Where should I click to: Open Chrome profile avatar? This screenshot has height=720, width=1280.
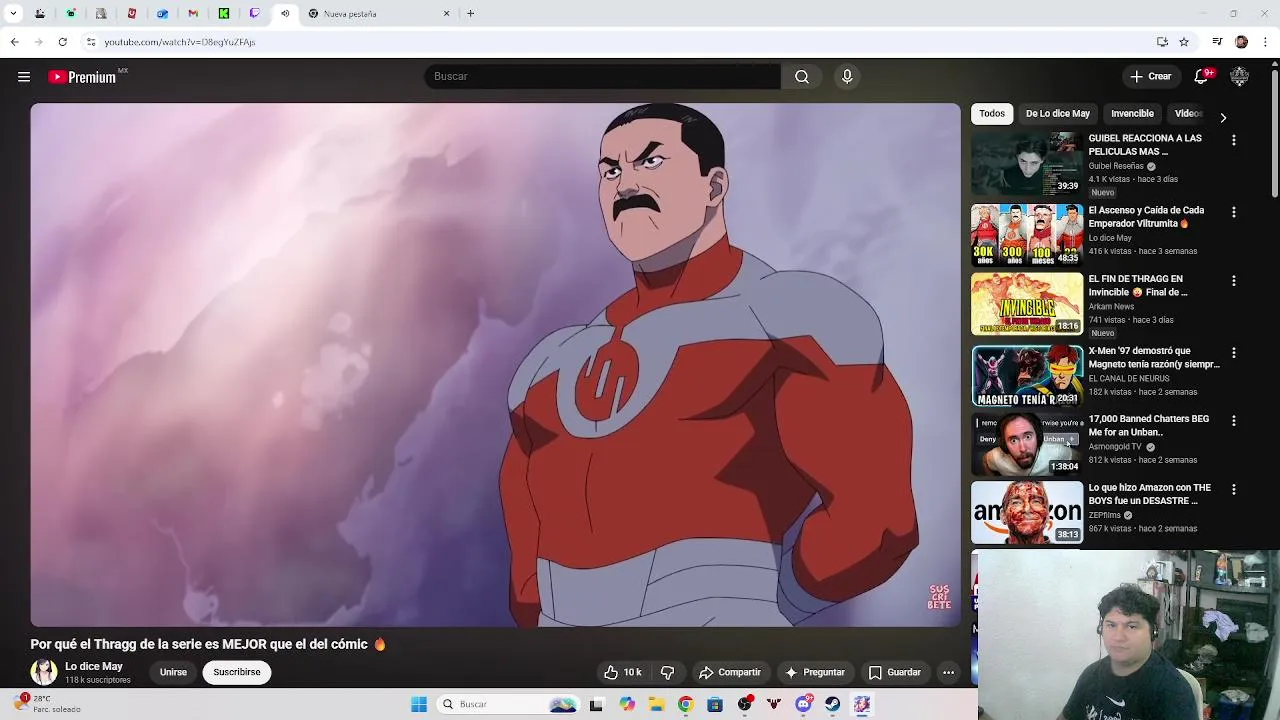click(x=1241, y=42)
